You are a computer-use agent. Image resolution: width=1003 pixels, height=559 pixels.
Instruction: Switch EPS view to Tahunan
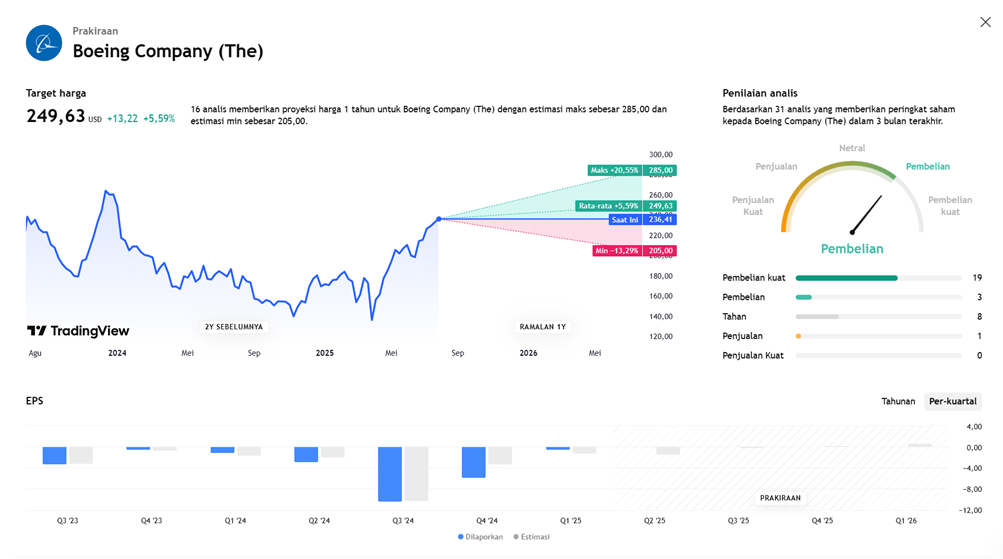tap(898, 401)
